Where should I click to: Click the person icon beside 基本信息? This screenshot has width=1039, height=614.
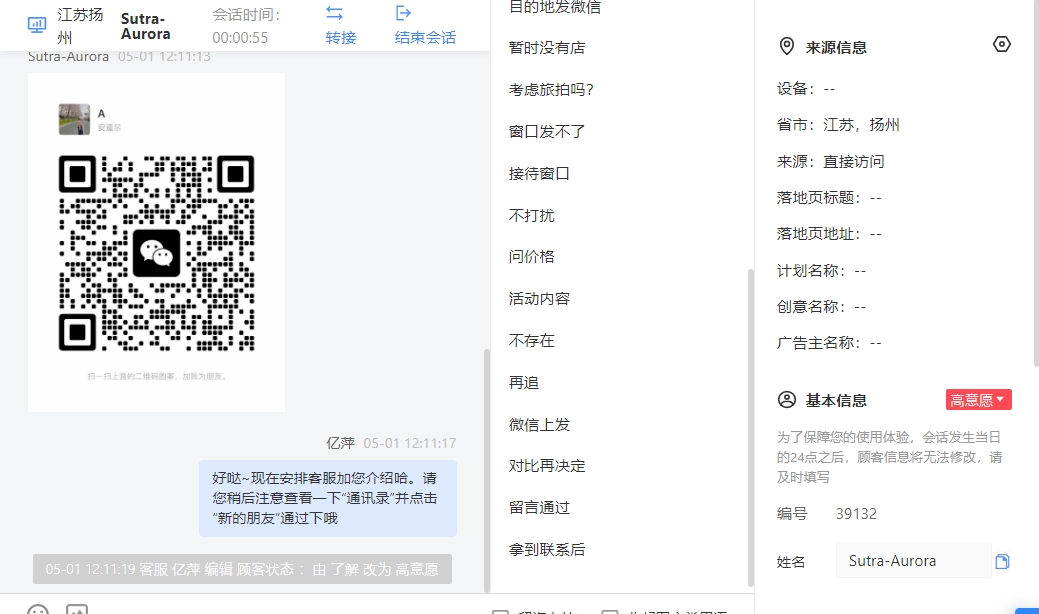[787, 400]
